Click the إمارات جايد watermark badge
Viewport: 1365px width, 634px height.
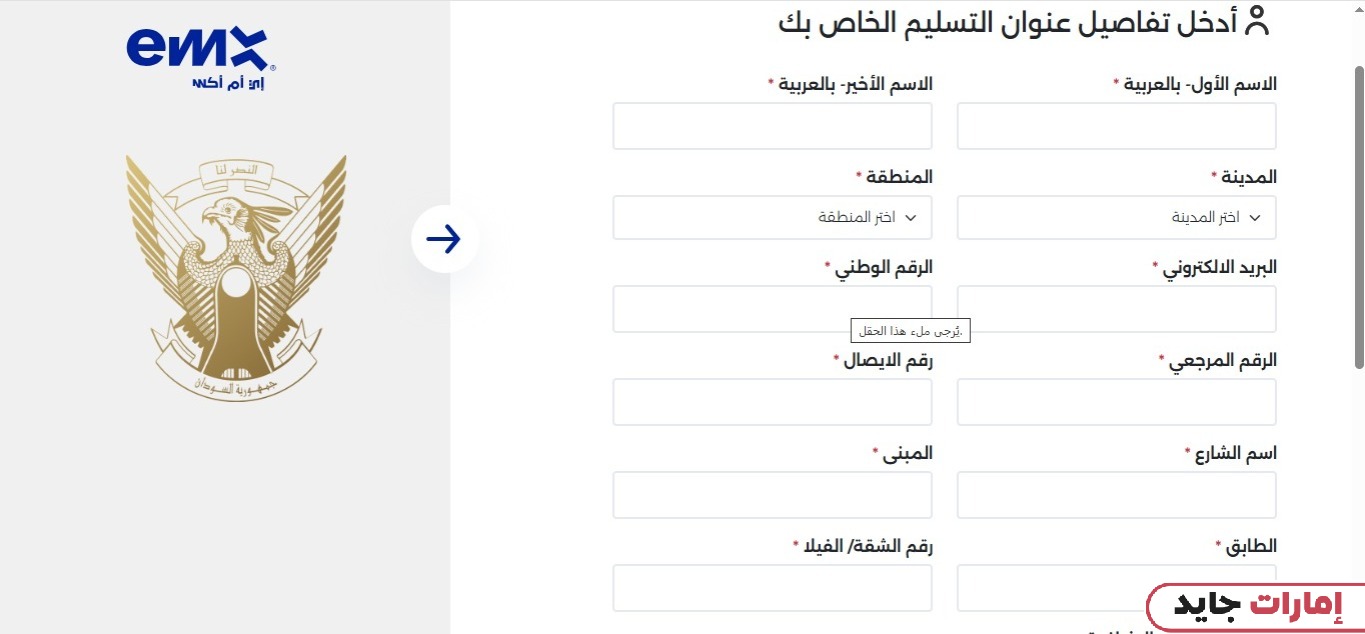click(1256, 606)
